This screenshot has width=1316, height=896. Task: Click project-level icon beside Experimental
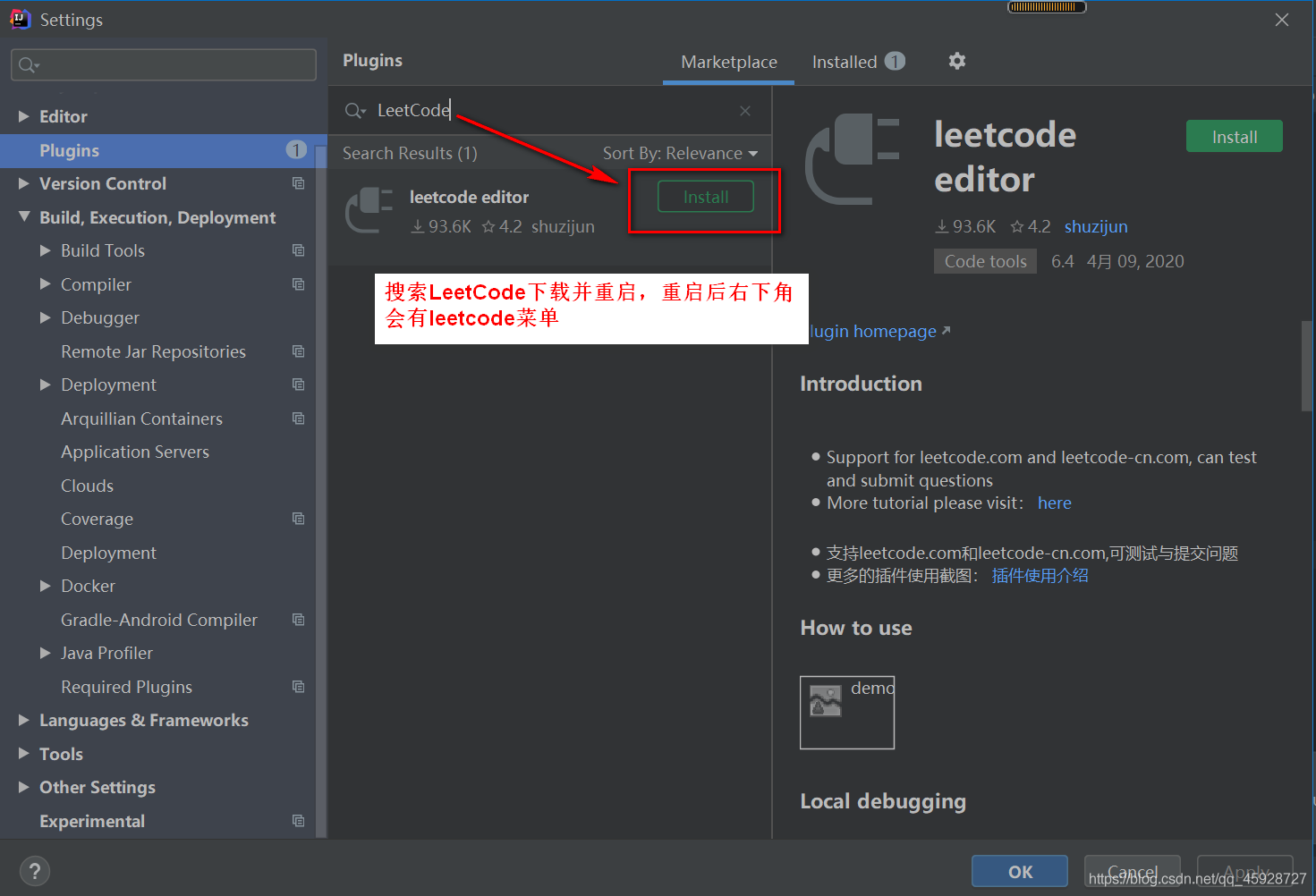tap(299, 821)
